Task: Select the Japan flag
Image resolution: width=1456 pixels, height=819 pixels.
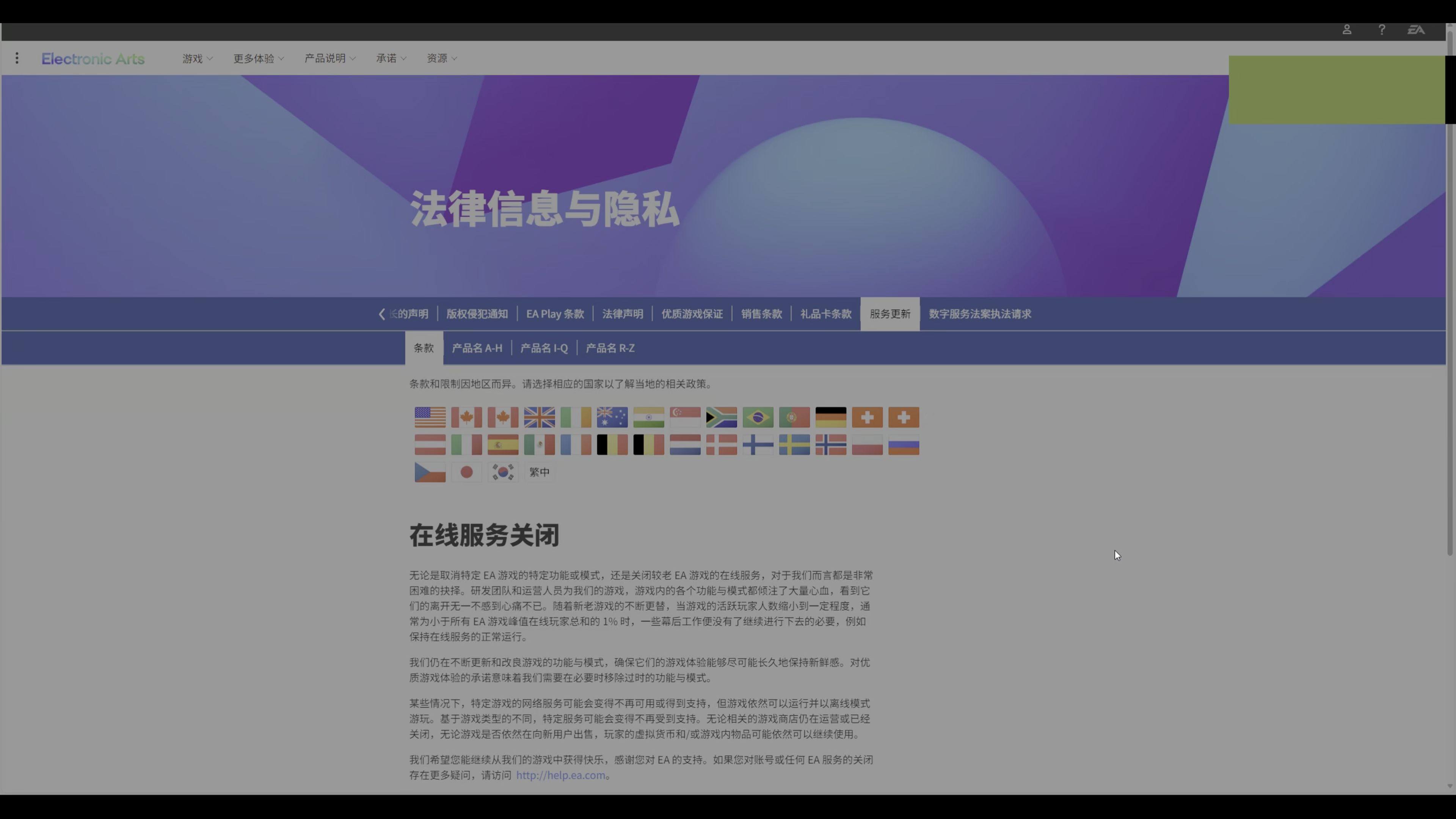Action: (x=466, y=472)
